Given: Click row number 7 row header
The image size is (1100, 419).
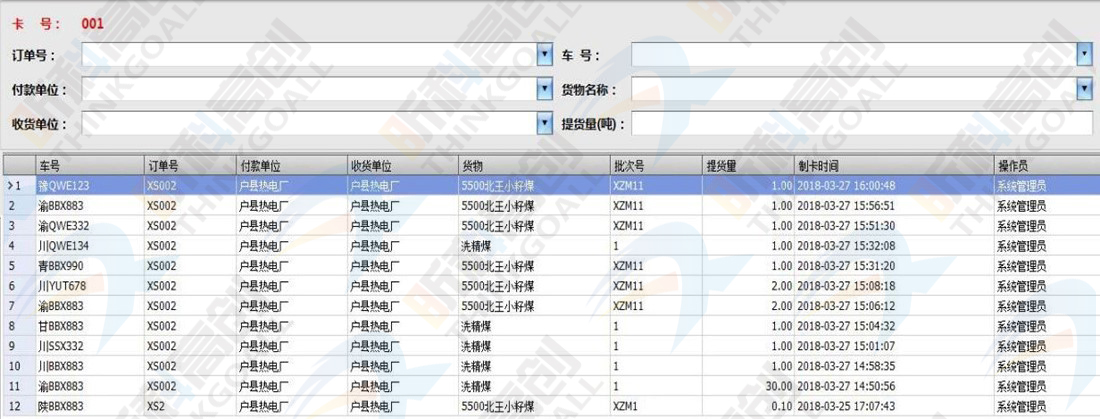Looking at the screenshot, I should point(18,307).
